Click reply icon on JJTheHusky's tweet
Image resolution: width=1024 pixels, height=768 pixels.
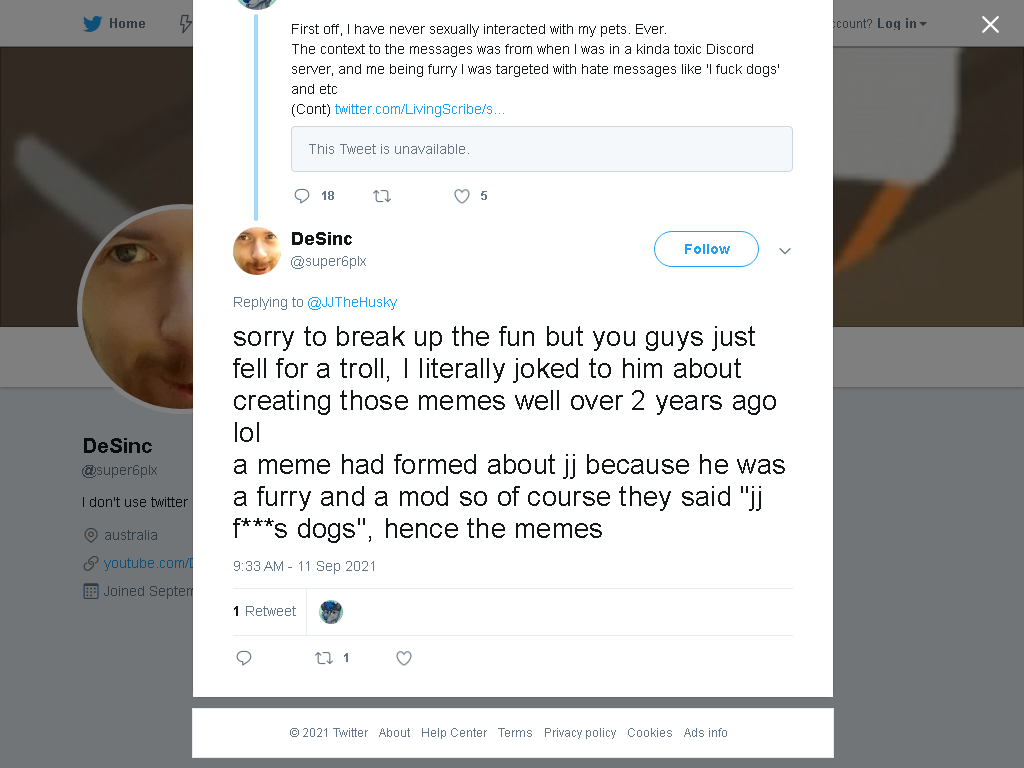(302, 196)
